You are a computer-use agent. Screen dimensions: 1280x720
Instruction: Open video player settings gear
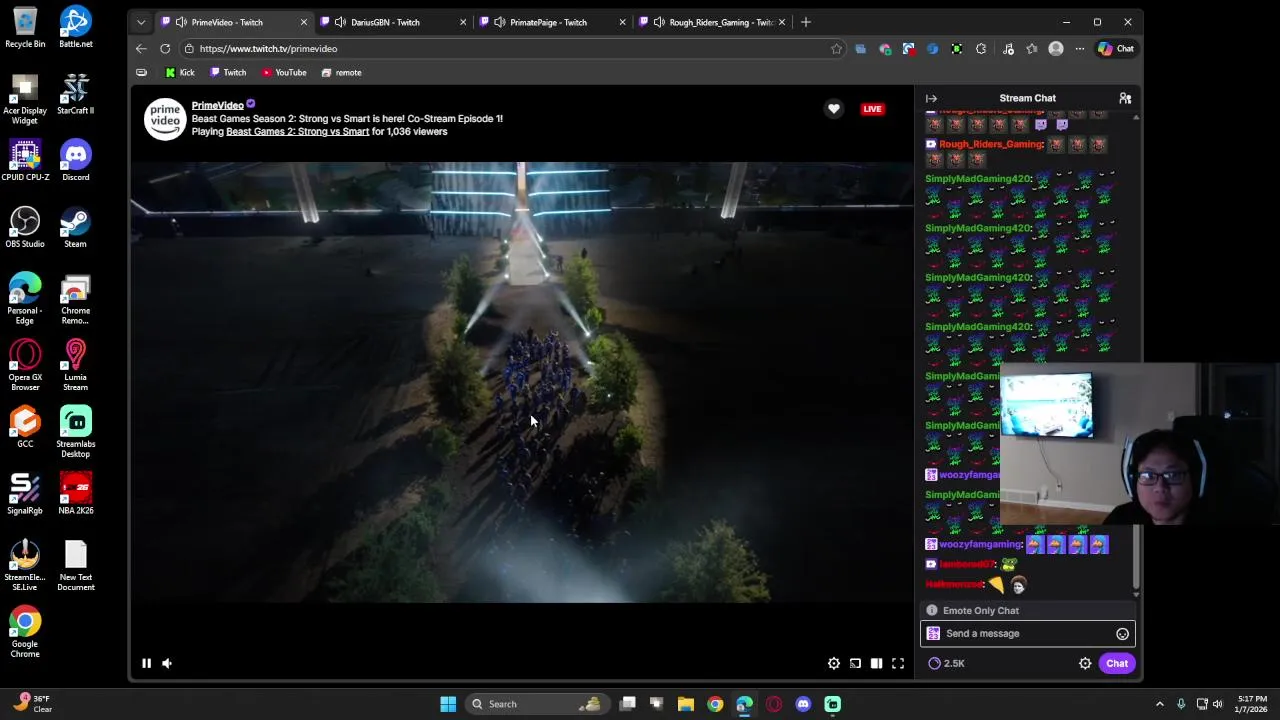click(834, 663)
